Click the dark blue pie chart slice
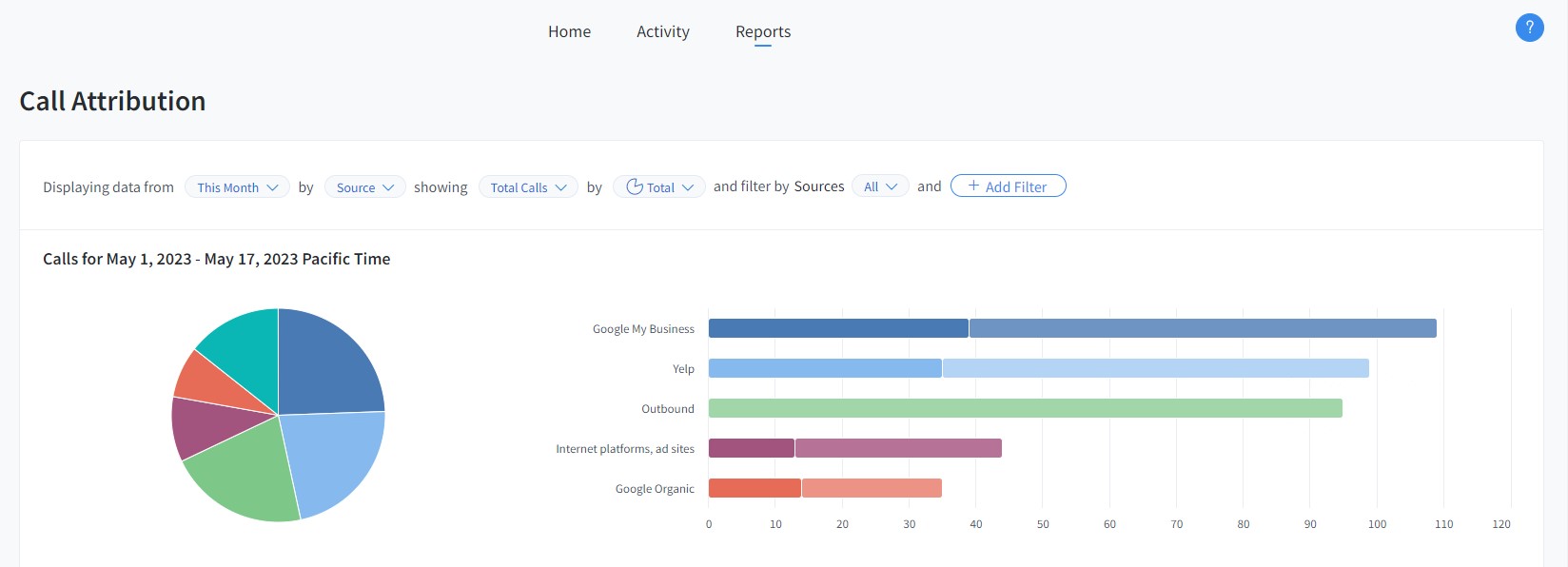Viewport: 1568px width, 567px height. click(x=326, y=366)
